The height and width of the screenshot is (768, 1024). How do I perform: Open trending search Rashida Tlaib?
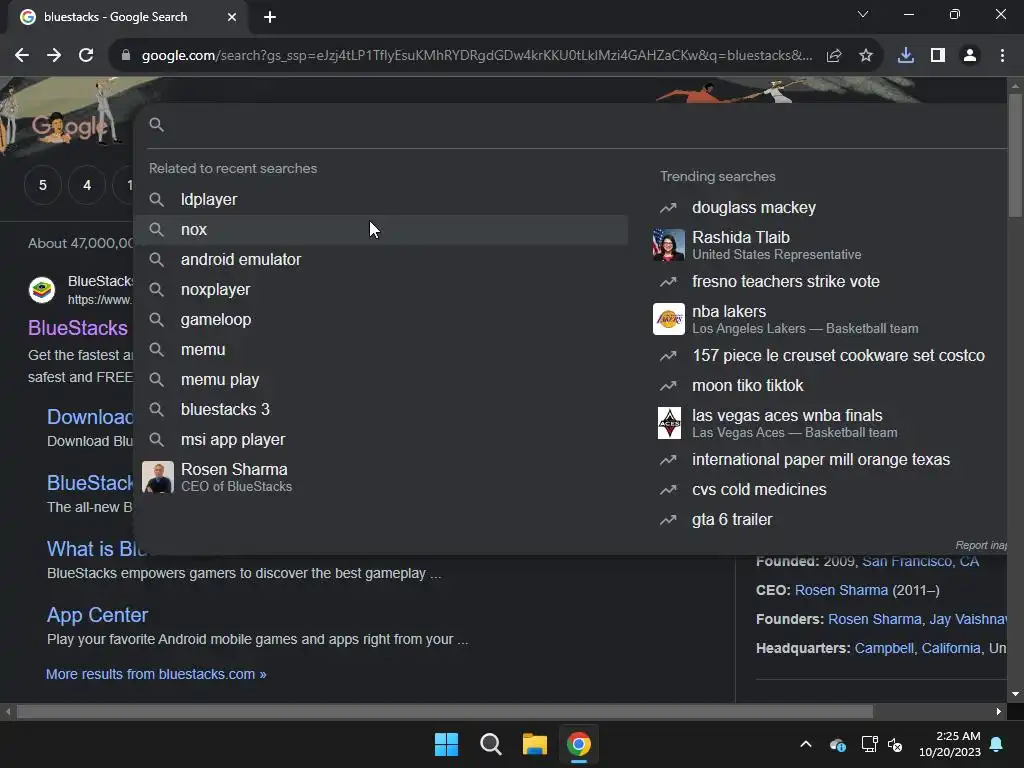coord(826,245)
